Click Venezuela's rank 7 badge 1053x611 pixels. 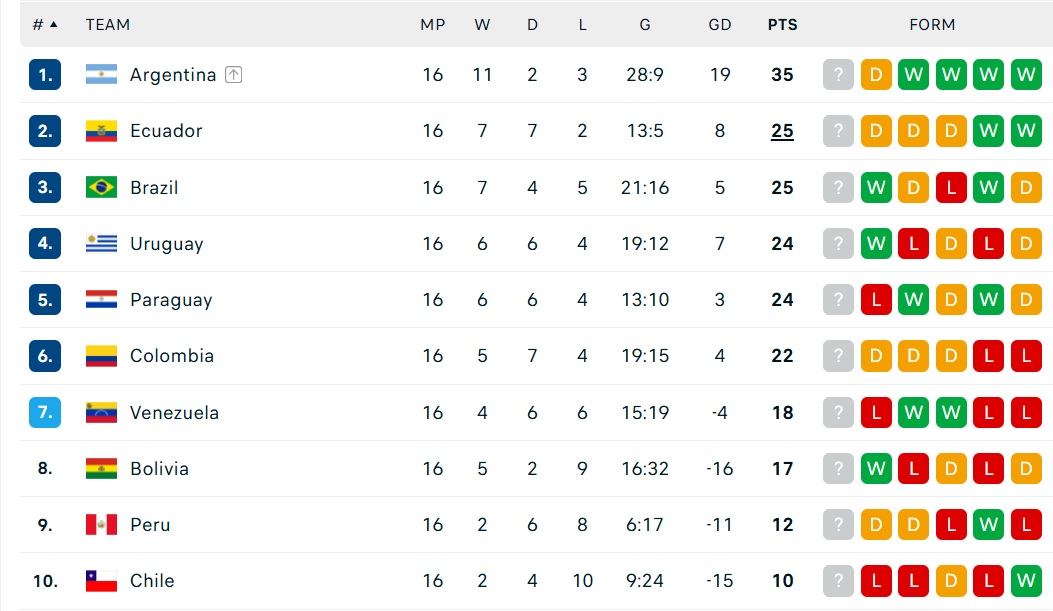click(x=45, y=412)
